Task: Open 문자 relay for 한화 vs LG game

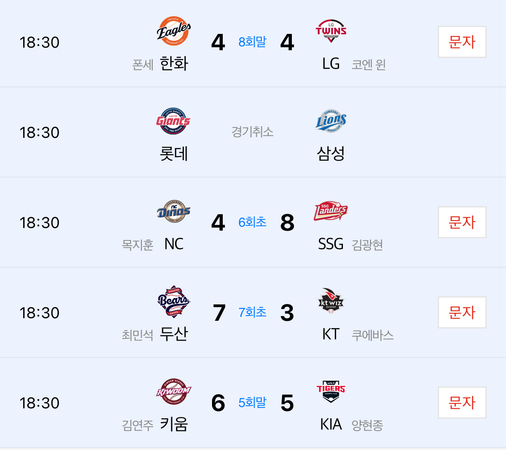Action: tap(462, 42)
